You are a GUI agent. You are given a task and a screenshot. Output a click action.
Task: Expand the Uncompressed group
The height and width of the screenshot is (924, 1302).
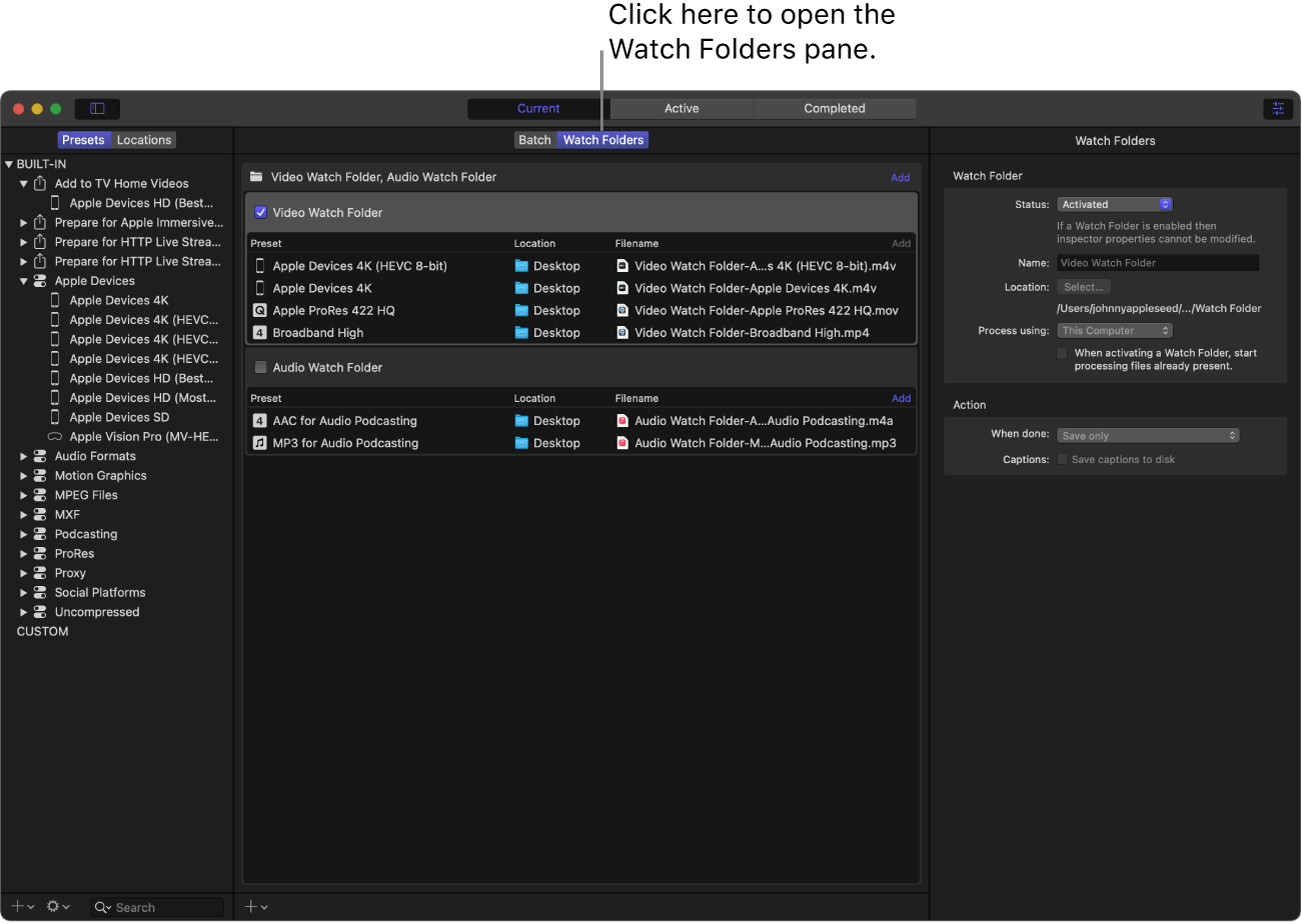pyautogui.click(x=24, y=612)
